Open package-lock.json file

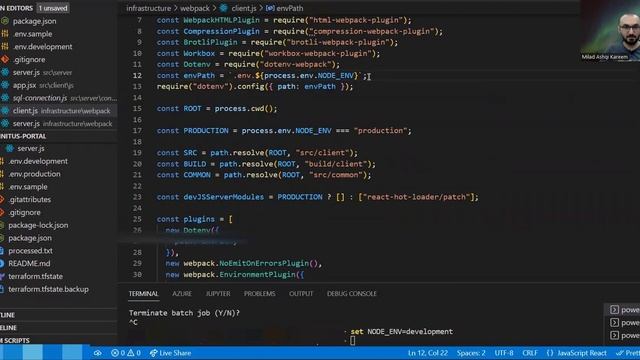coord(38,225)
